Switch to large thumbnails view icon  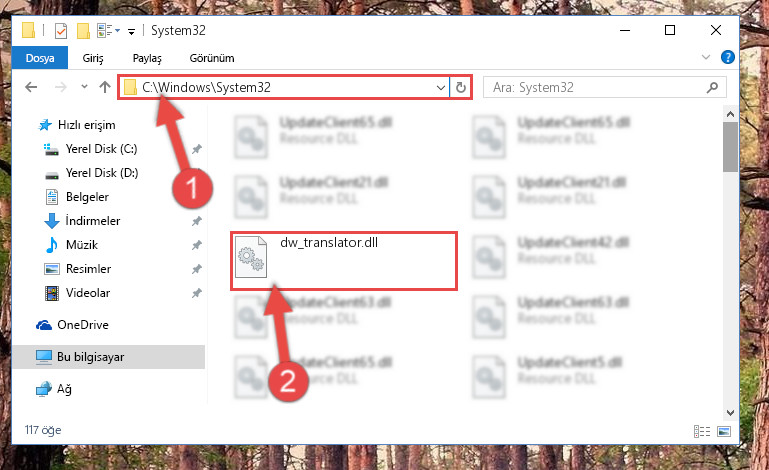[x=724, y=431]
